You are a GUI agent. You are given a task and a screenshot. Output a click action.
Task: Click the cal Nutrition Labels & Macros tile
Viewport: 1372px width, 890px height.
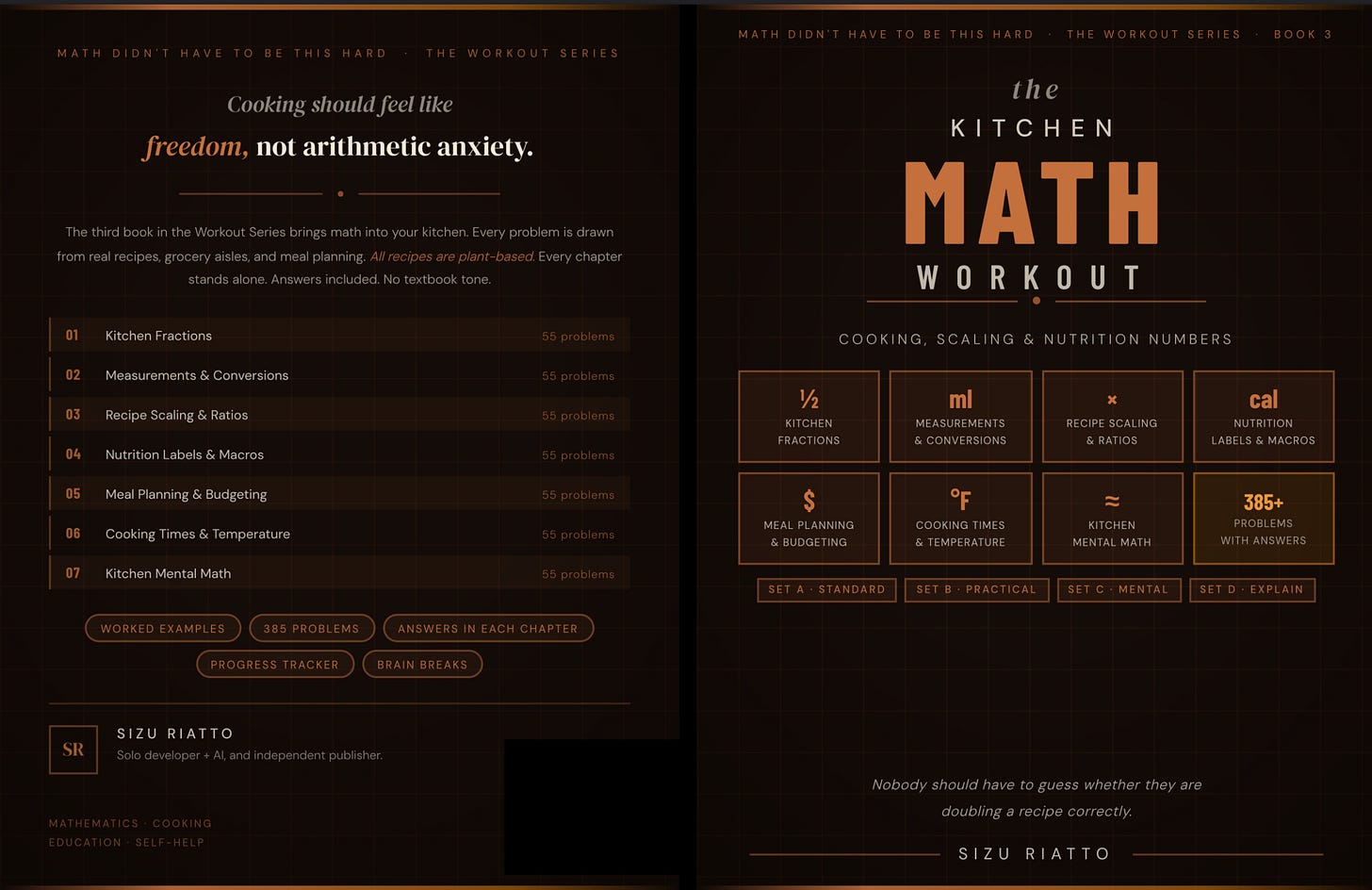point(1264,417)
